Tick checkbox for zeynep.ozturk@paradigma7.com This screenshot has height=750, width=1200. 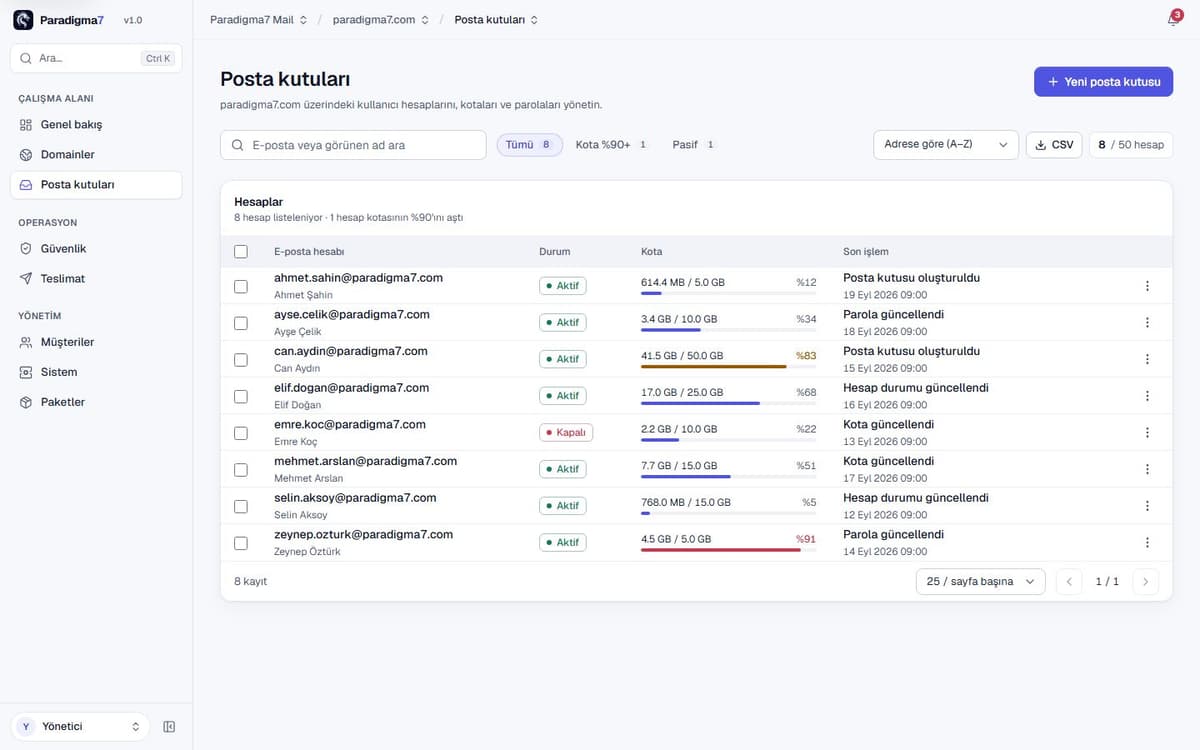click(241, 543)
